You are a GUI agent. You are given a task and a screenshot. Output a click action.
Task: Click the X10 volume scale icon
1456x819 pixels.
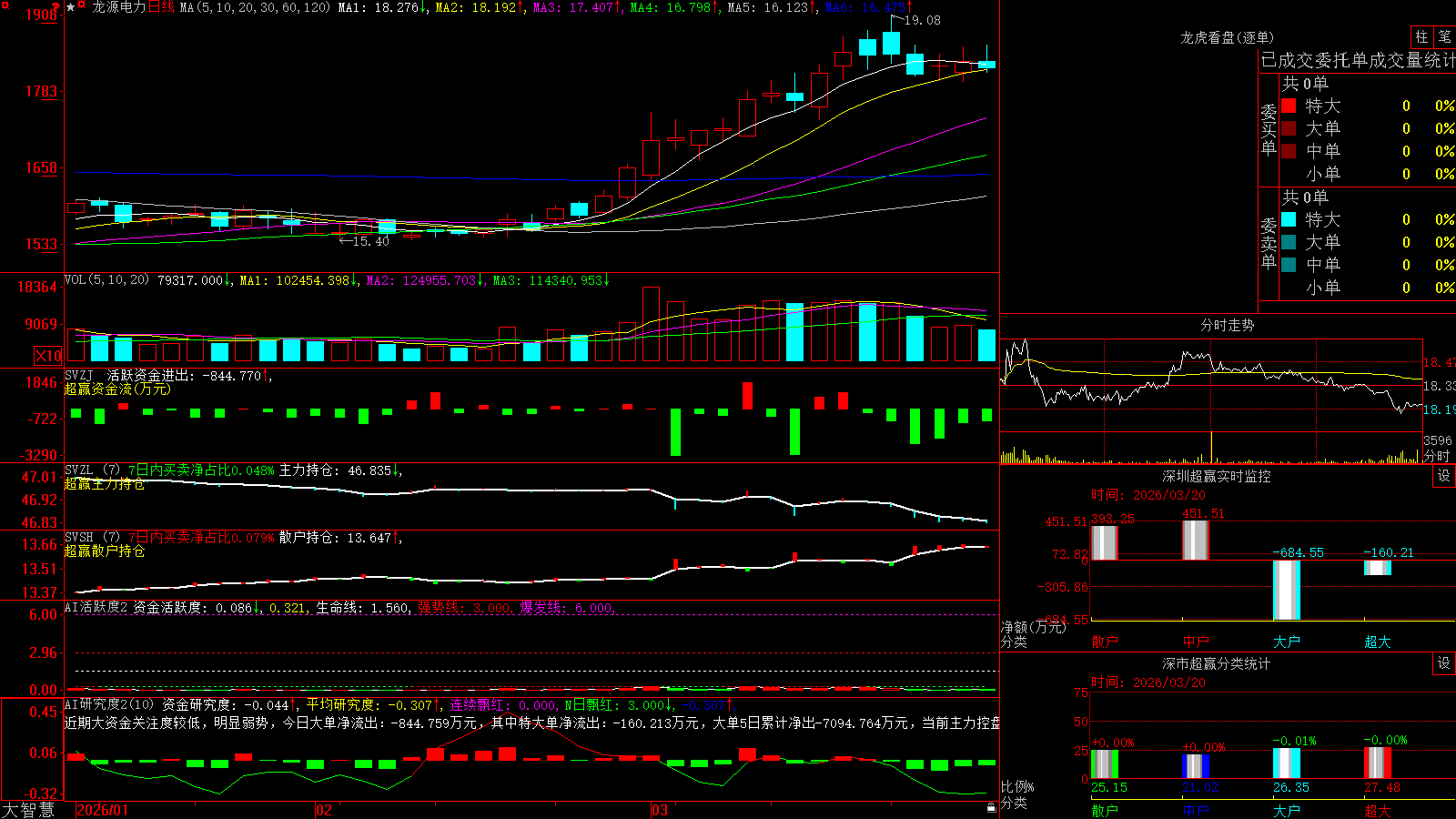pos(48,356)
